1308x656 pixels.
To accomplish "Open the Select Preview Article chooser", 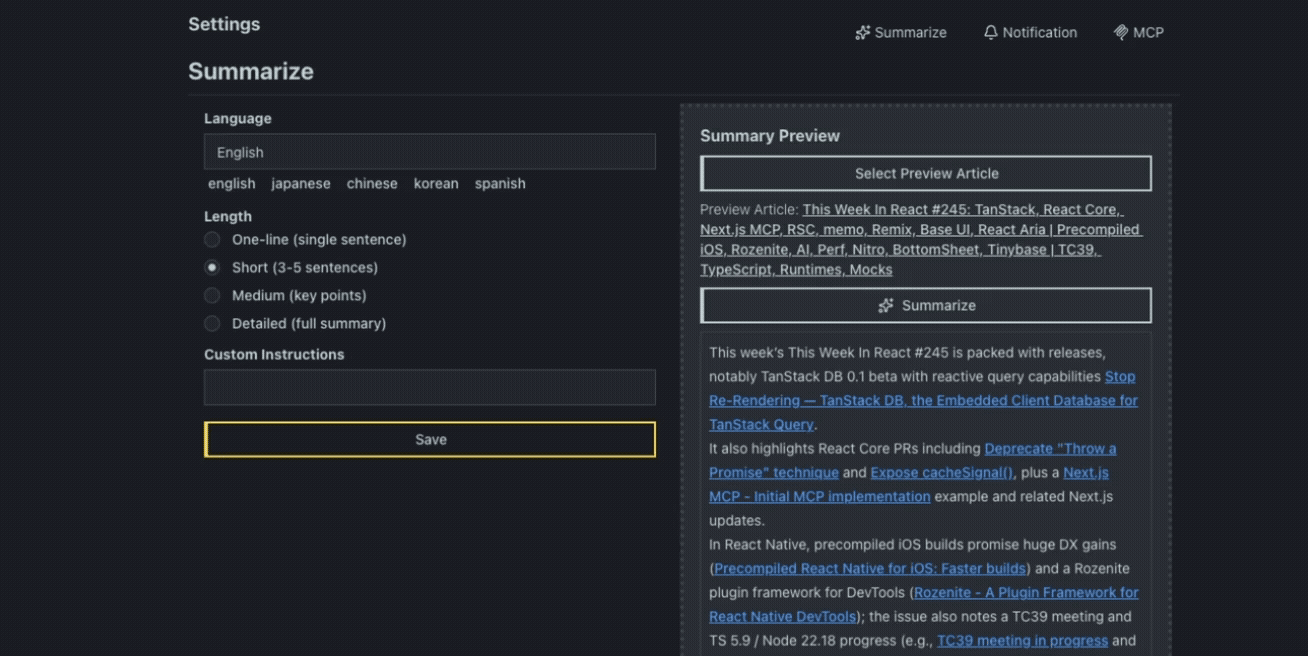I will (x=926, y=174).
